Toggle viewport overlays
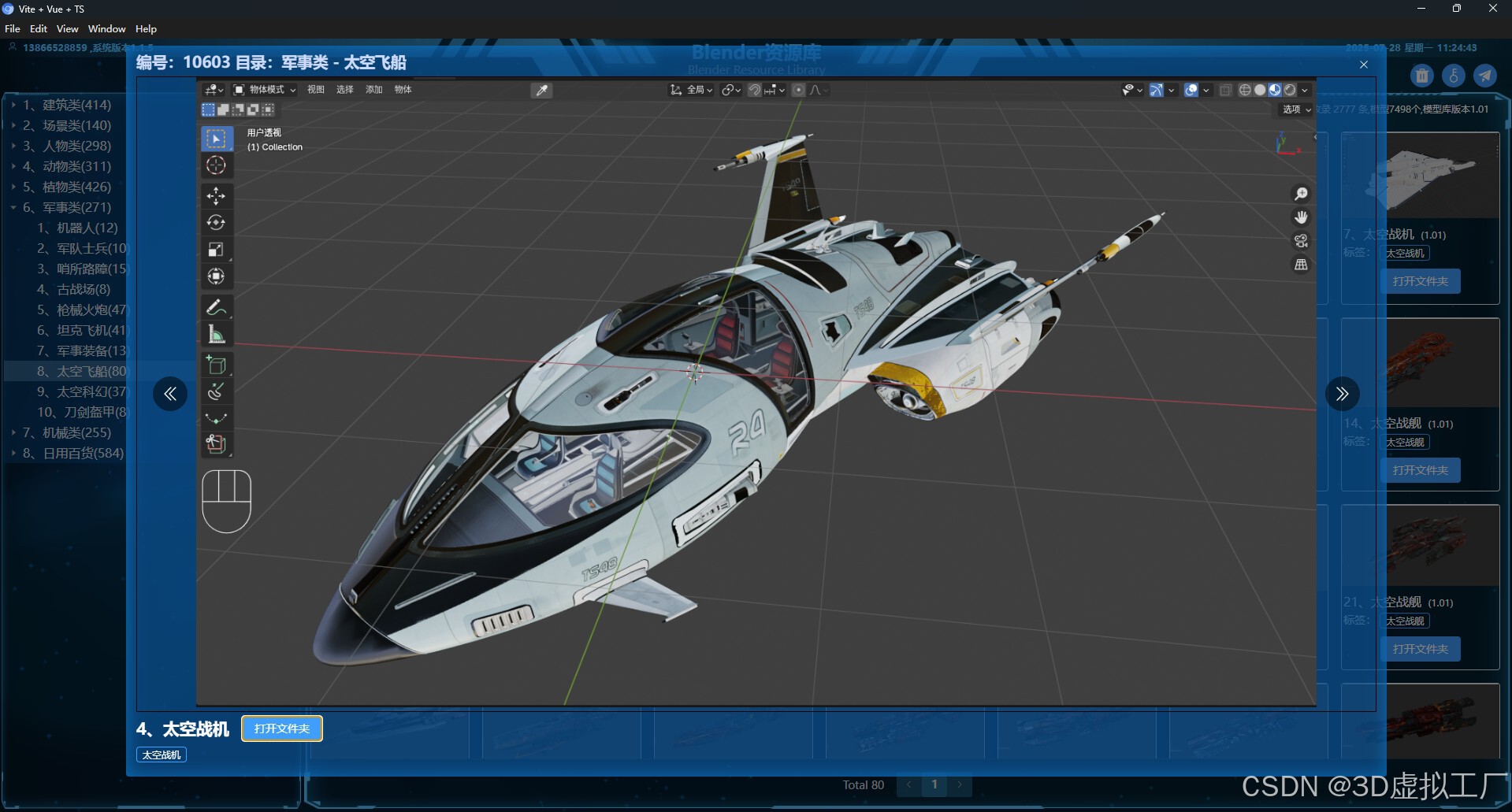Image resolution: width=1512 pixels, height=812 pixels. pos(1191,90)
